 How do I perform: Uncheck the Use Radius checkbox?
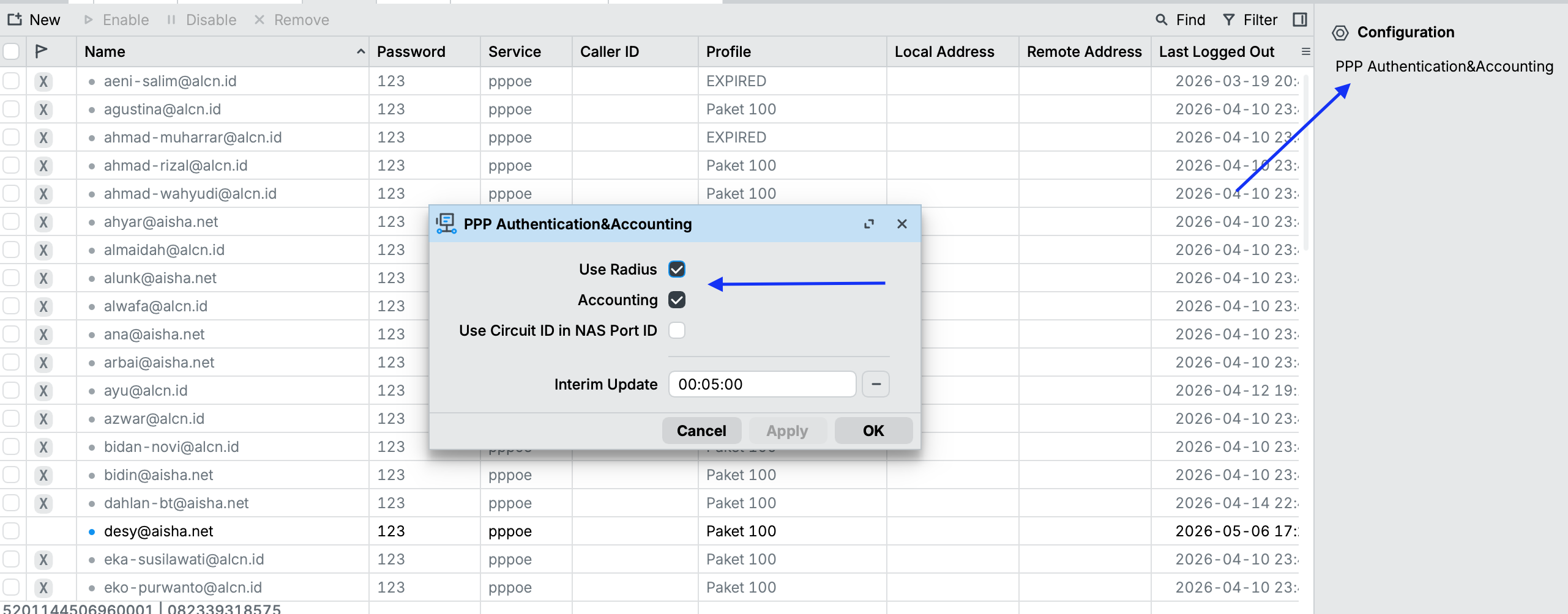tap(677, 269)
